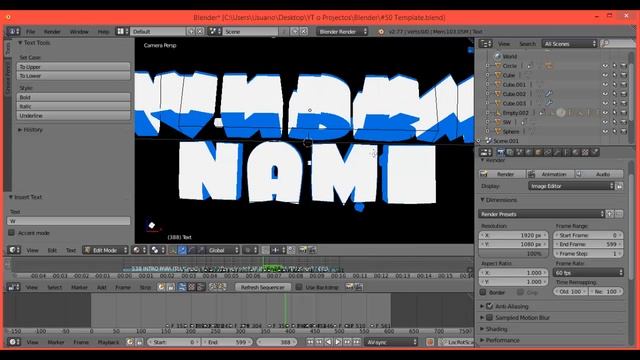Image resolution: width=640 pixels, height=360 pixels.
Task: Select the Material properties tab icon
Action: (576, 152)
